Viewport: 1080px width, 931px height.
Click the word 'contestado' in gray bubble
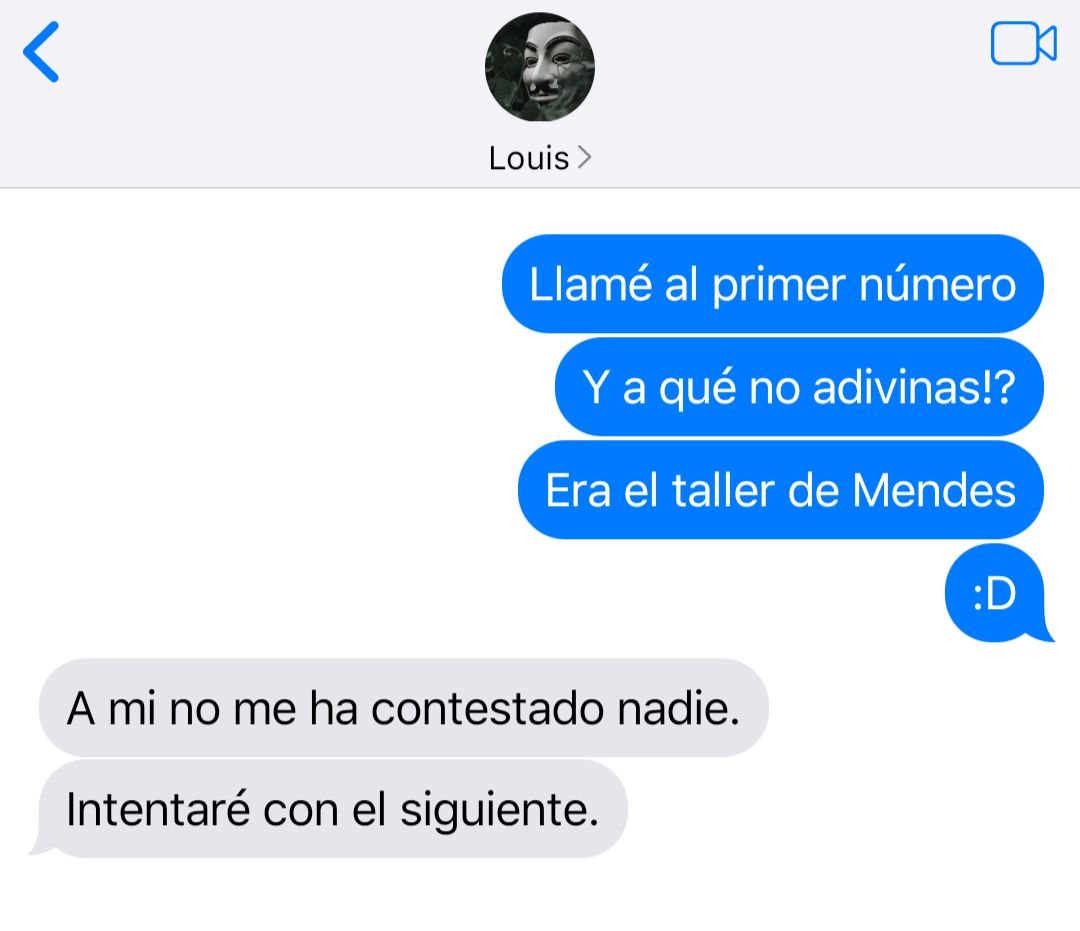[x=488, y=708]
